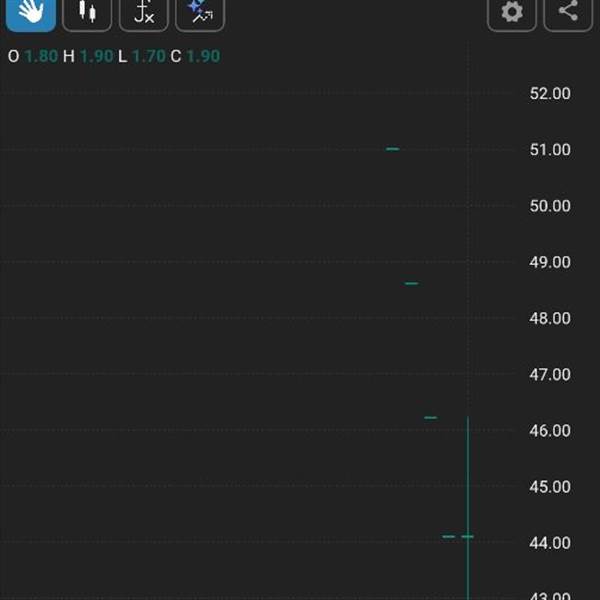Click the 44.00 price axis label
Image resolution: width=600 pixels, height=600 pixels.
pos(550,543)
